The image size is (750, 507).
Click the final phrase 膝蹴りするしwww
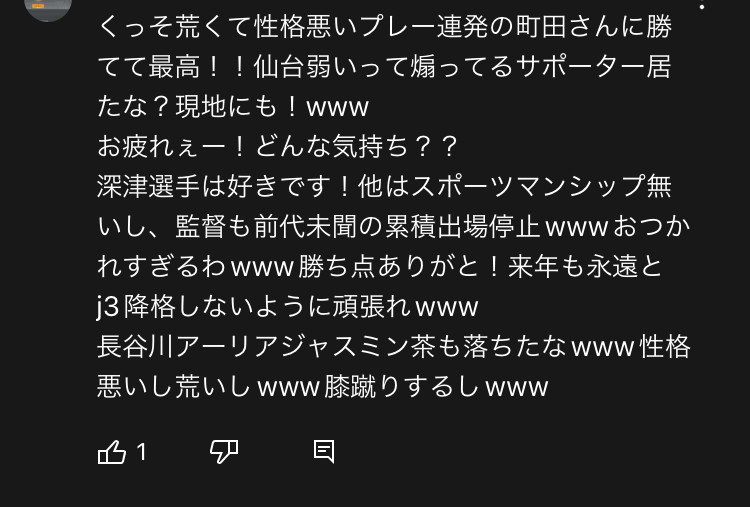pos(436,387)
